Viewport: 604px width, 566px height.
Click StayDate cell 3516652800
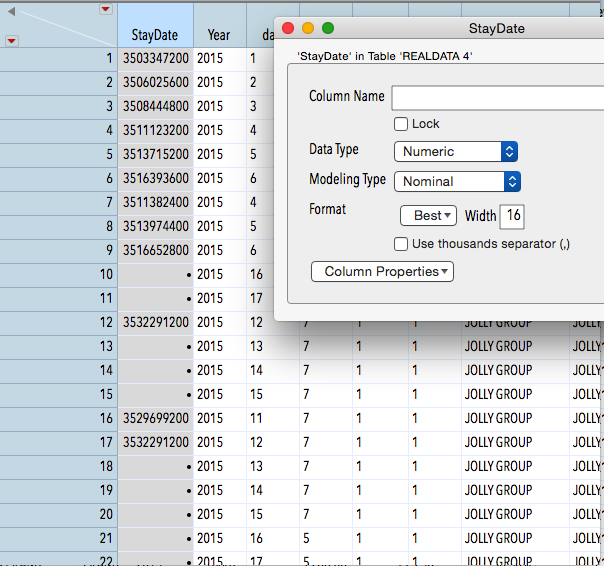click(156, 250)
